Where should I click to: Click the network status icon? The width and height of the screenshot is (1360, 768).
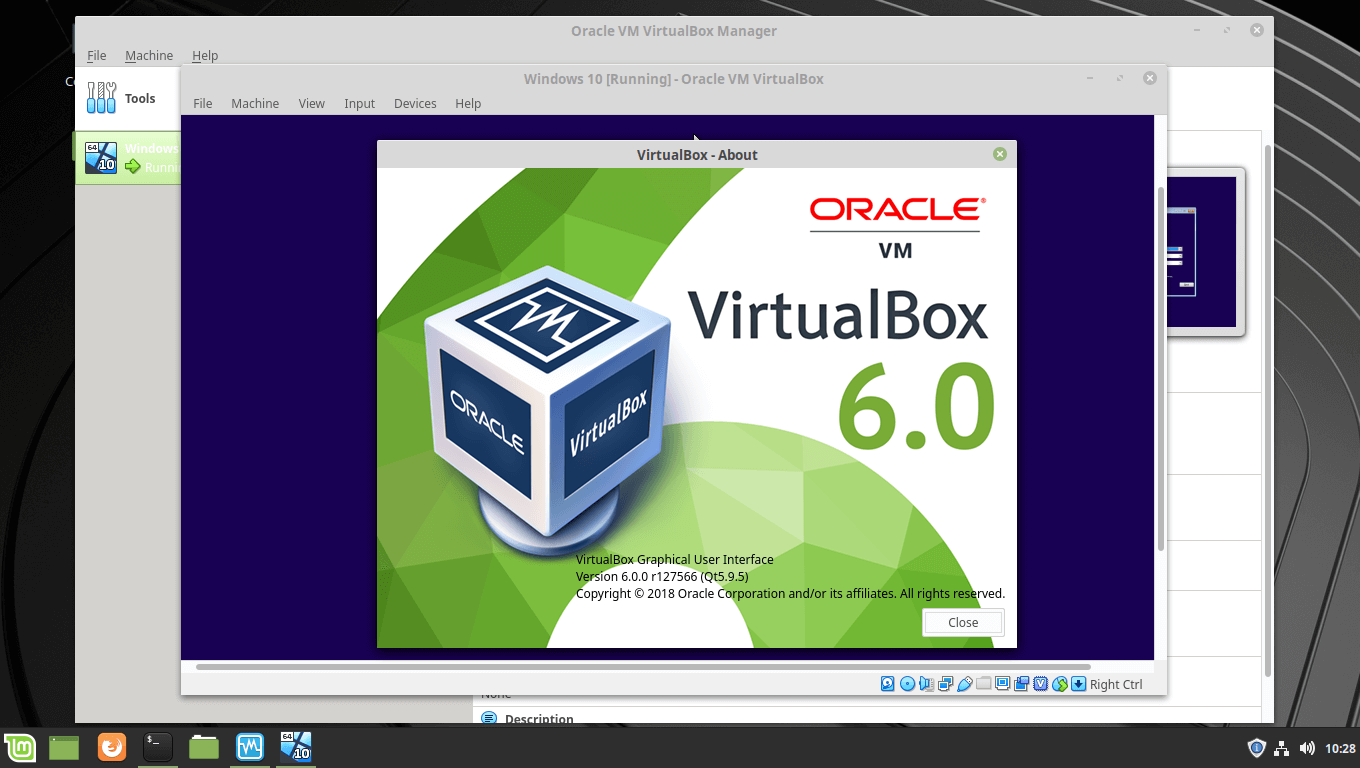(x=945, y=683)
